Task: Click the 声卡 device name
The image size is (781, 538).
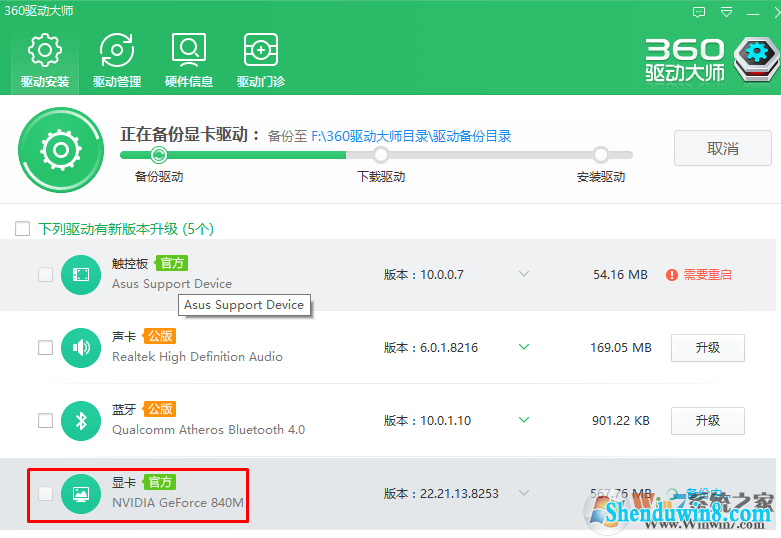Action: pos(124,337)
